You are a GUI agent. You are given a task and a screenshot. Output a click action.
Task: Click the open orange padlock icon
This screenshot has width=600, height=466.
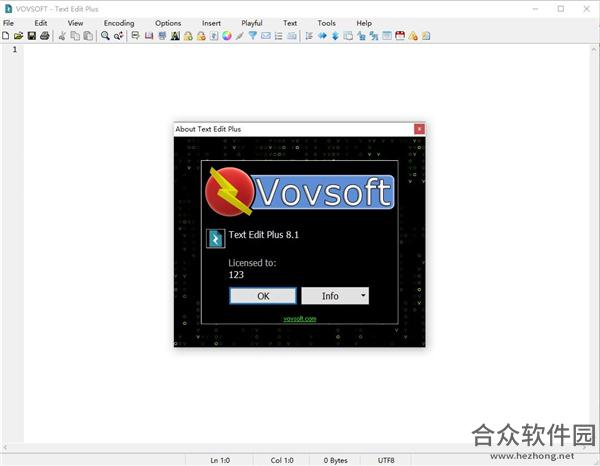201,36
